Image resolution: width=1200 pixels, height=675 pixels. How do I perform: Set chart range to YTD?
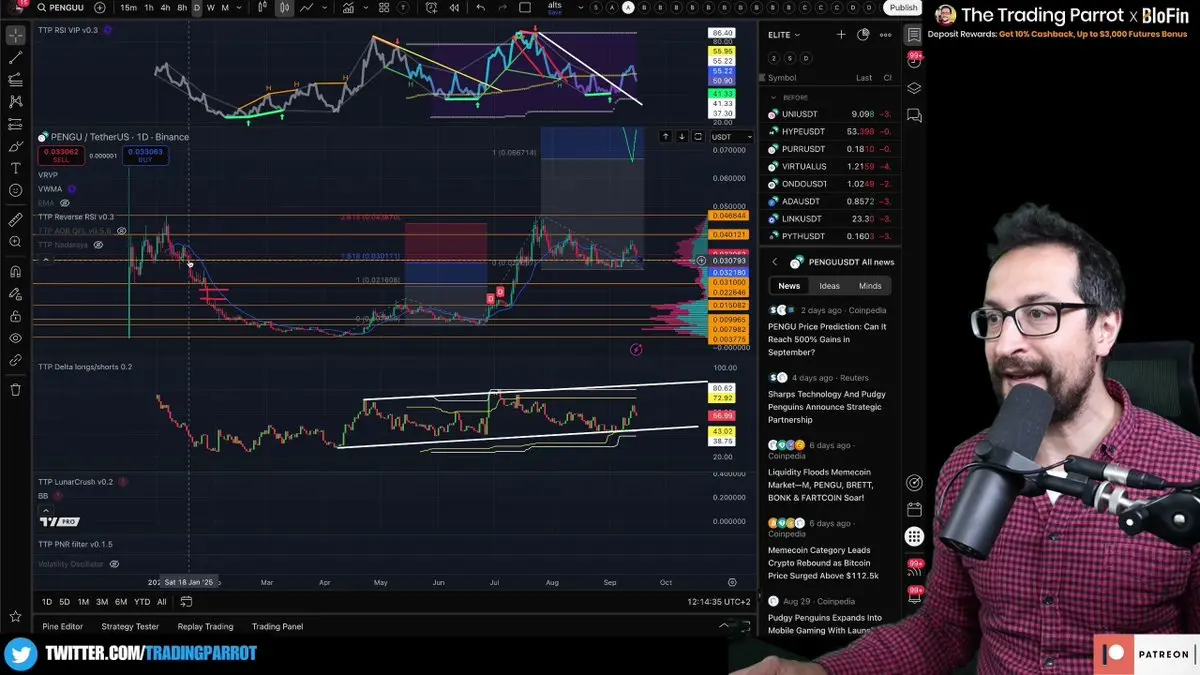click(x=142, y=601)
